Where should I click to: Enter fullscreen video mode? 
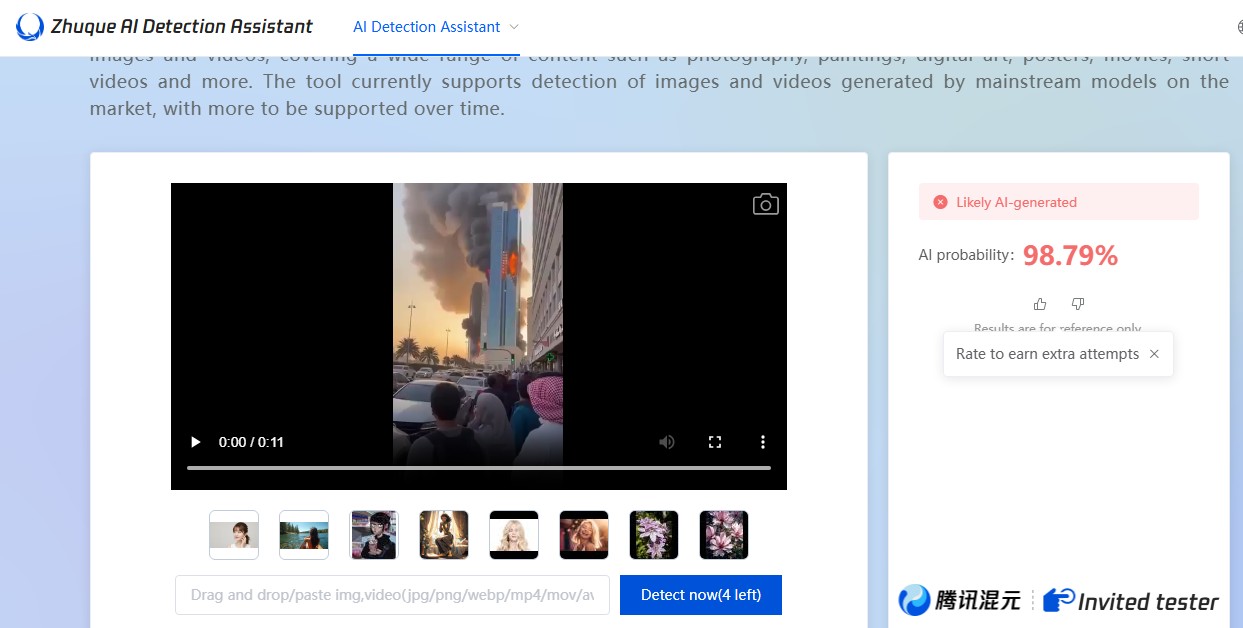pos(715,442)
